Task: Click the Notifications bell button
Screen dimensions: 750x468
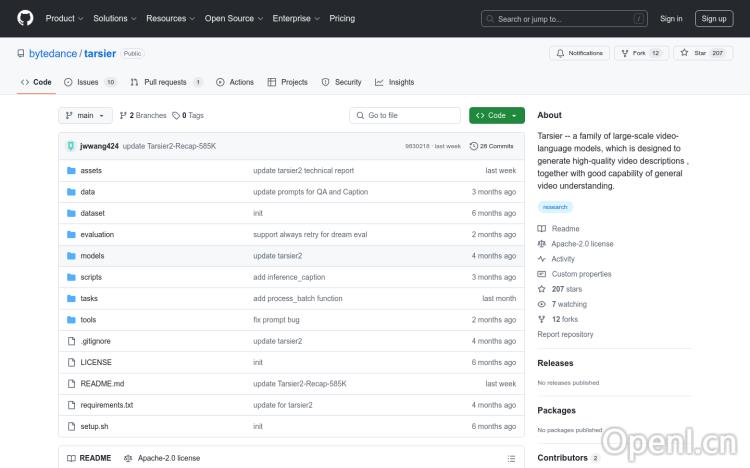Action: 579,53
